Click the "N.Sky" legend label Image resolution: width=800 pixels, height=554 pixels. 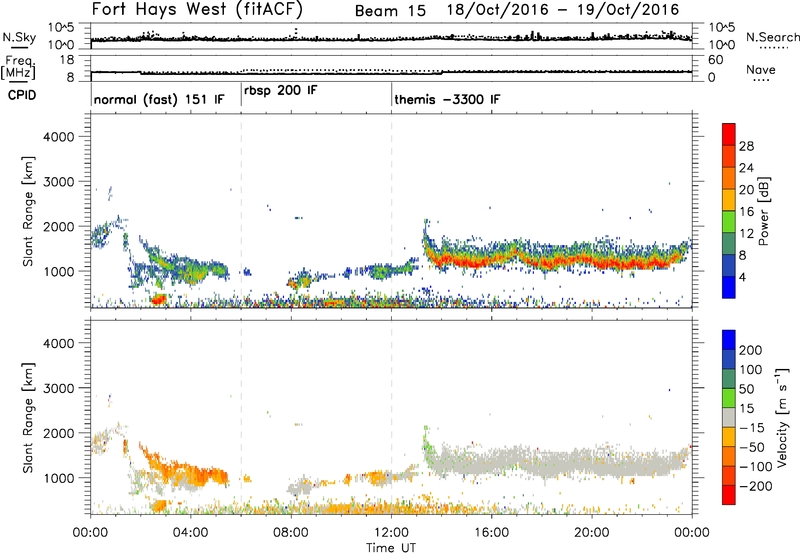coord(19,37)
